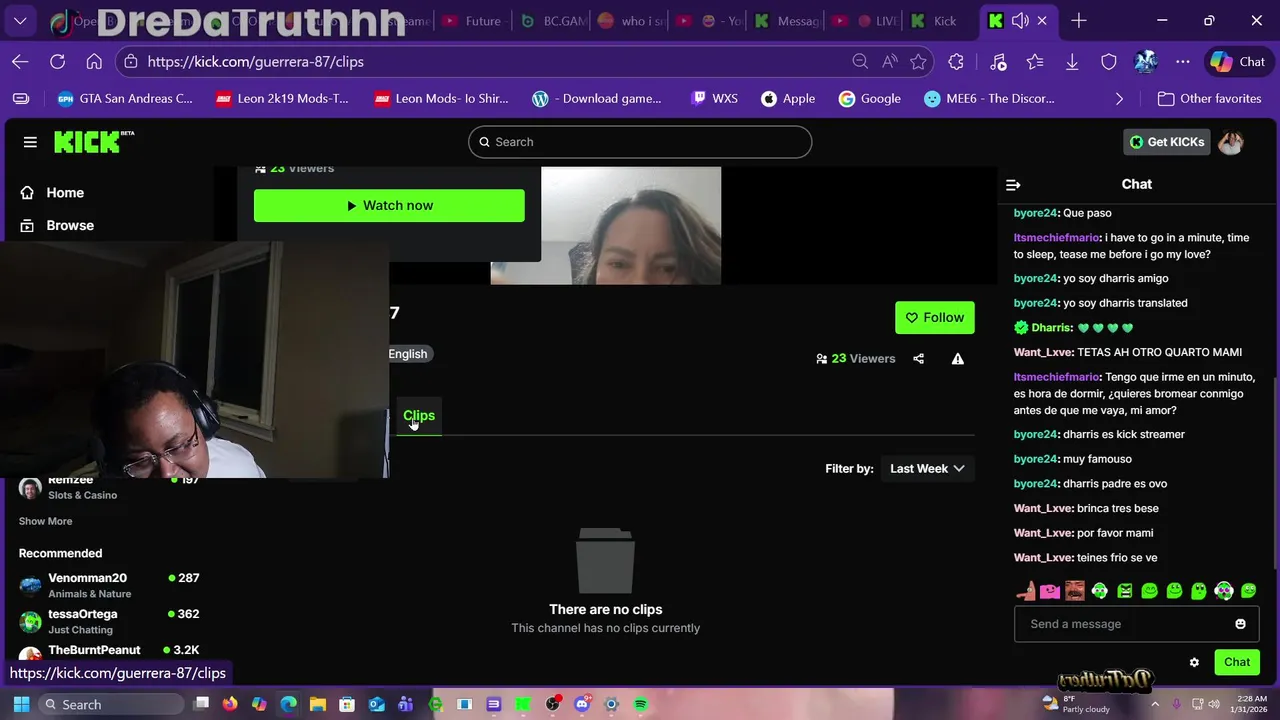The width and height of the screenshot is (1280, 720).
Task: Click Show More in the sidebar
Action: point(45,521)
